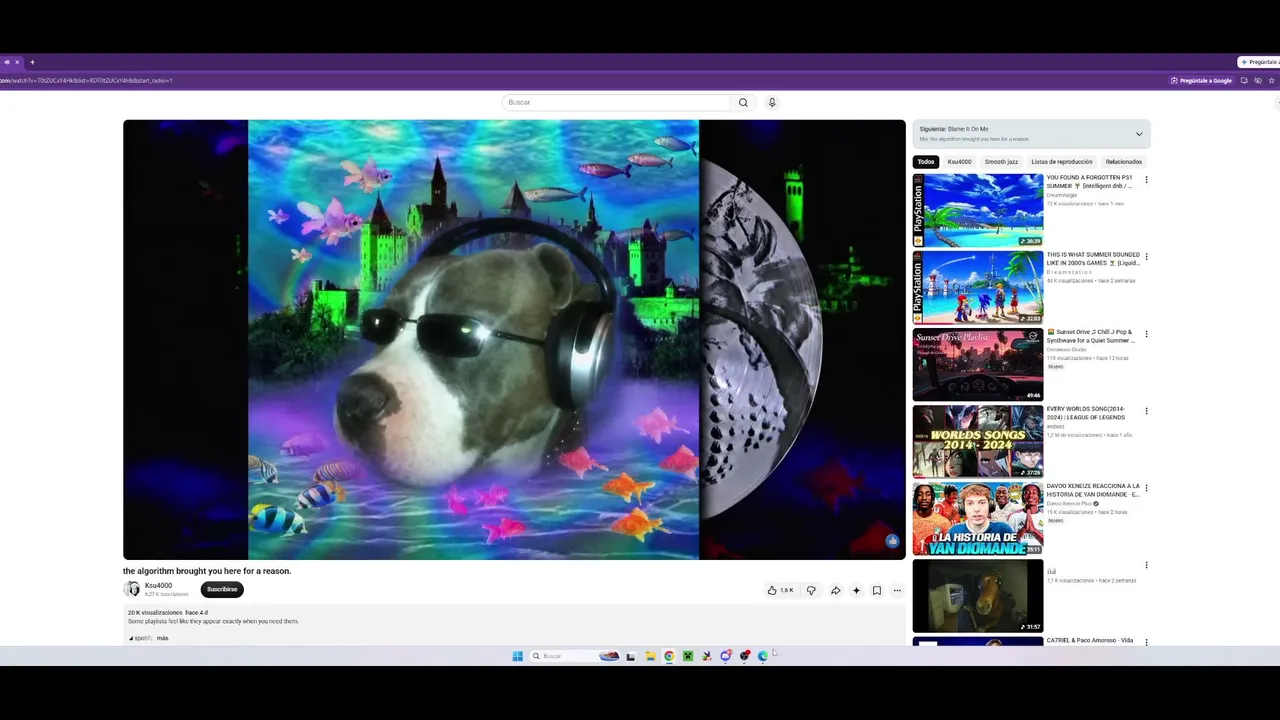Select the Todos filter chip
The height and width of the screenshot is (720, 1280).
pos(926,162)
